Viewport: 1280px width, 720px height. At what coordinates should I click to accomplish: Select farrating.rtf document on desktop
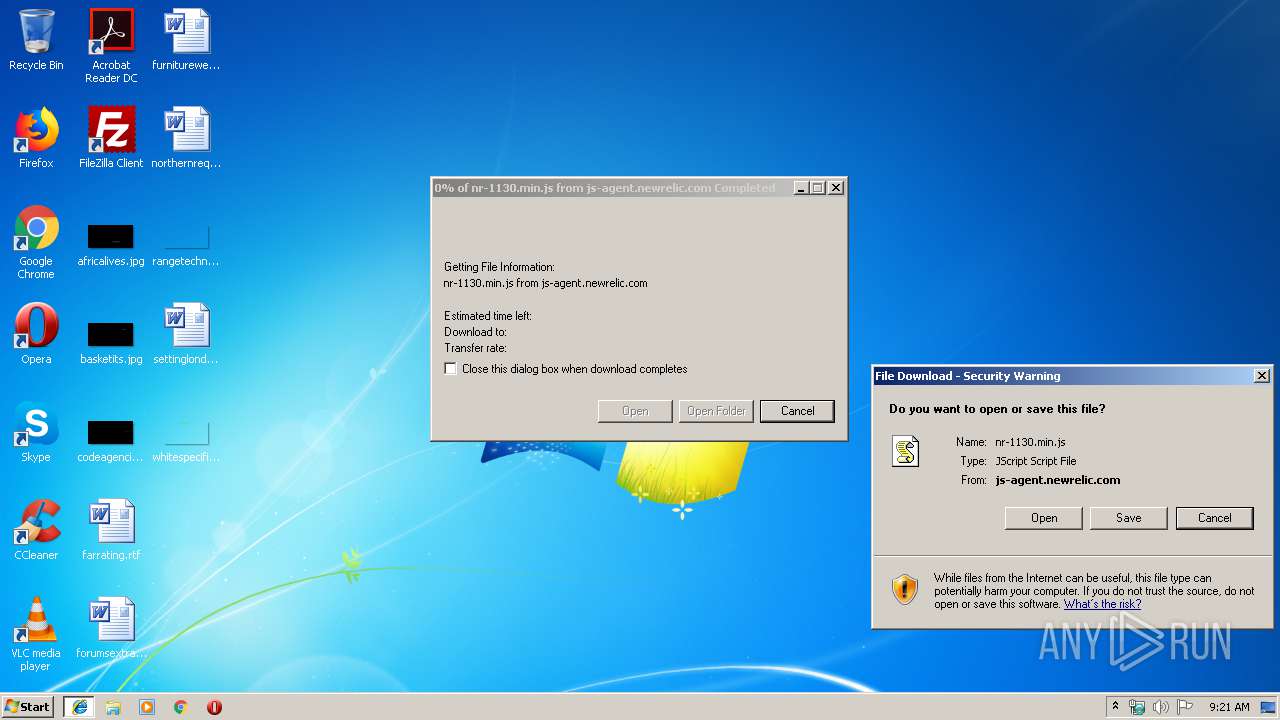pyautogui.click(x=111, y=530)
